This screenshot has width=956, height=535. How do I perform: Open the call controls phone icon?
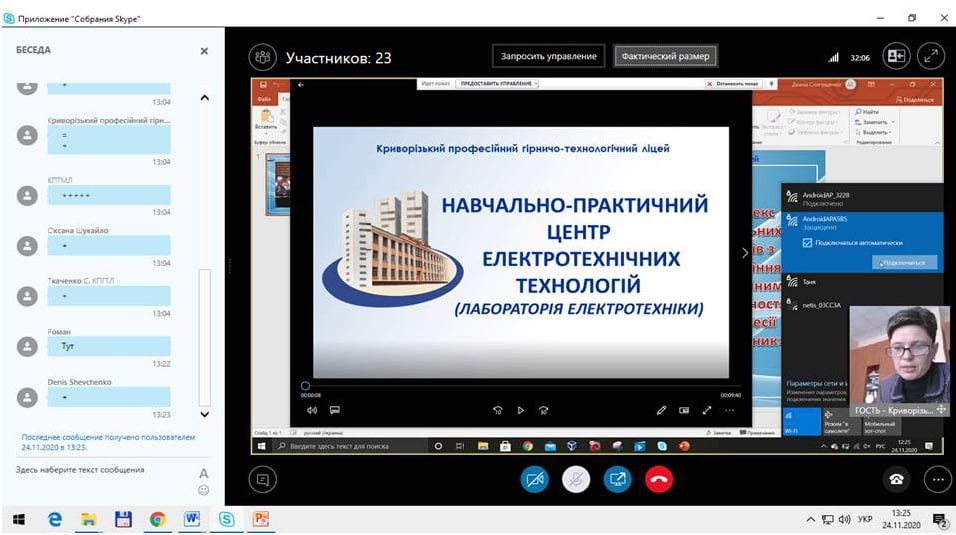coord(896,479)
